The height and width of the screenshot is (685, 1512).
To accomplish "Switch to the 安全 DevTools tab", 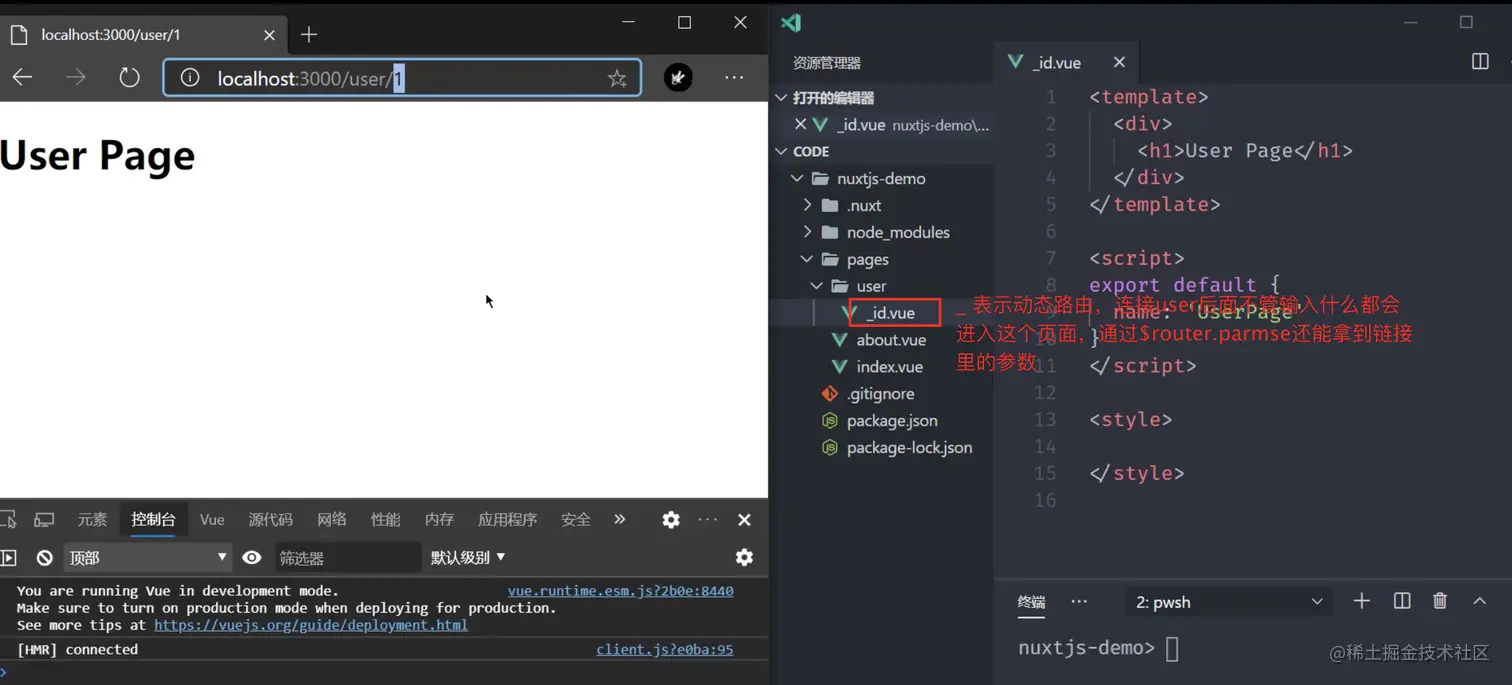I will pos(575,519).
